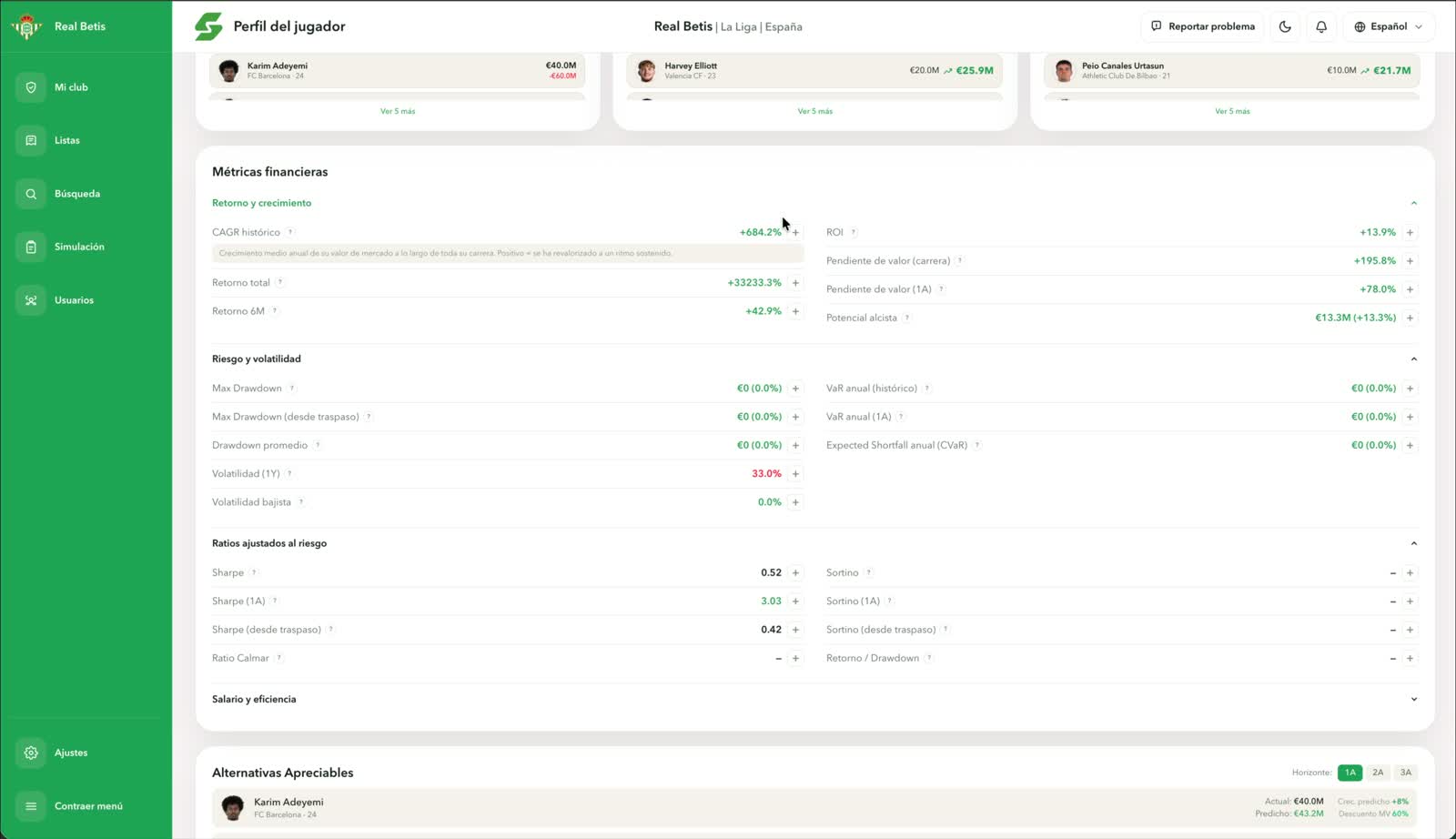Click Peio Canales Urtasun avatar photo
This screenshot has width=1456, height=839.
tap(1064, 70)
